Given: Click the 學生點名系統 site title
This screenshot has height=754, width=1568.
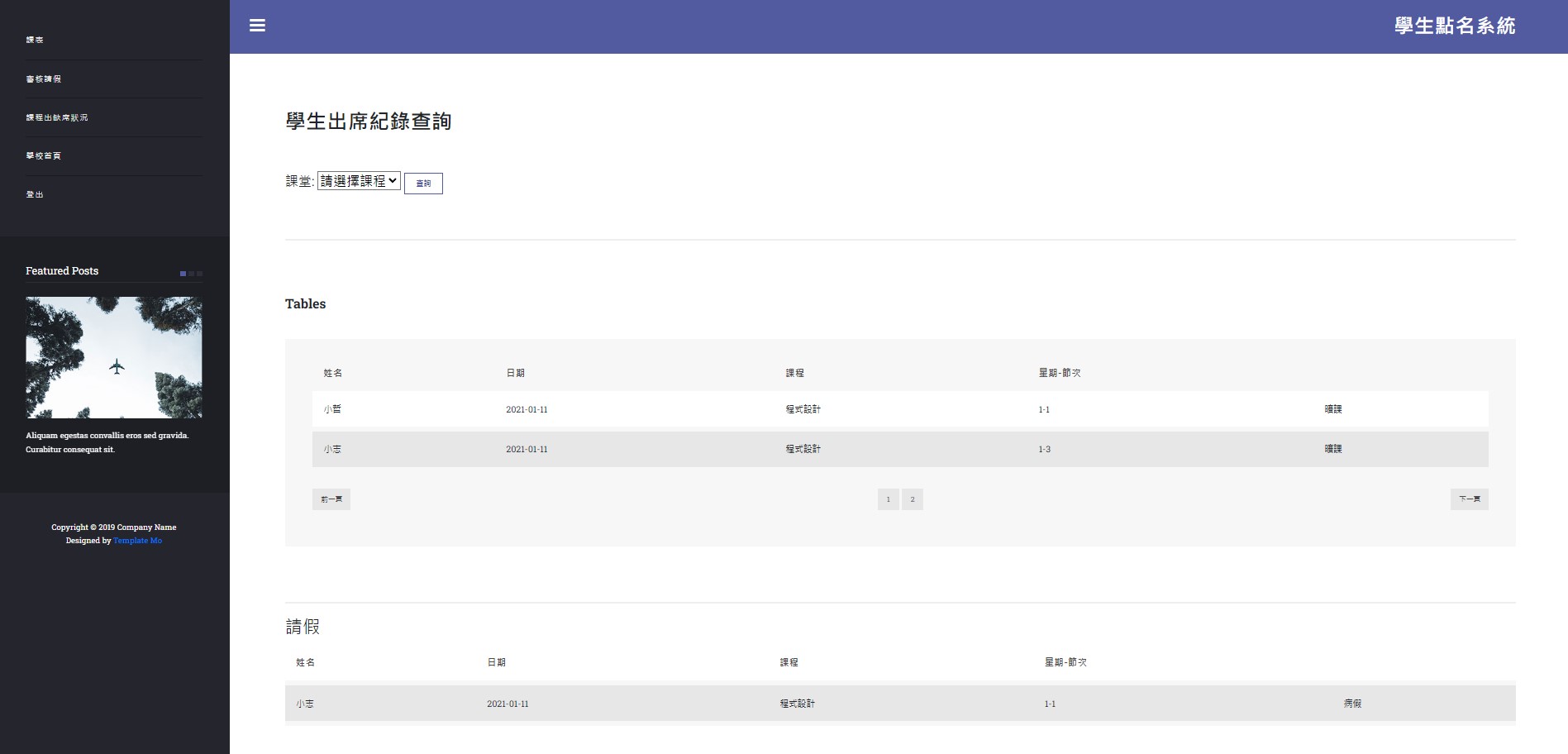Looking at the screenshot, I should (1455, 26).
